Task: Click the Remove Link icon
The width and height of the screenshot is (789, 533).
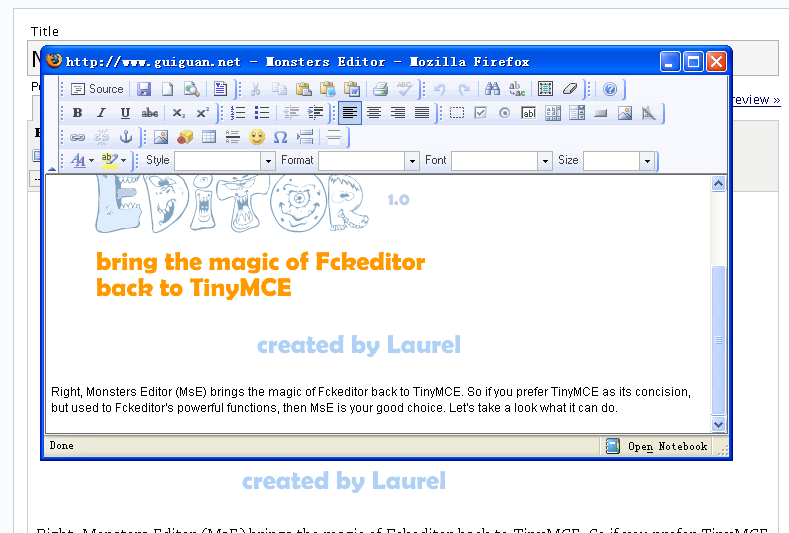Action: 101,137
